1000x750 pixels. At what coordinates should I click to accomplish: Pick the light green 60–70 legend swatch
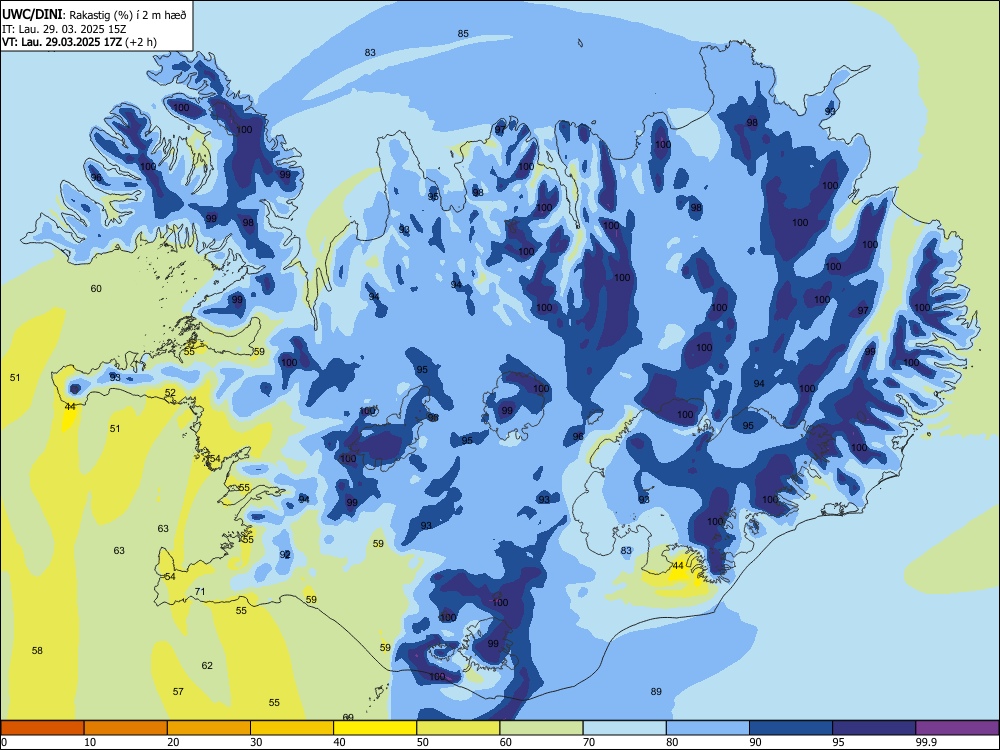pyautogui.click(x=541, y=728)
